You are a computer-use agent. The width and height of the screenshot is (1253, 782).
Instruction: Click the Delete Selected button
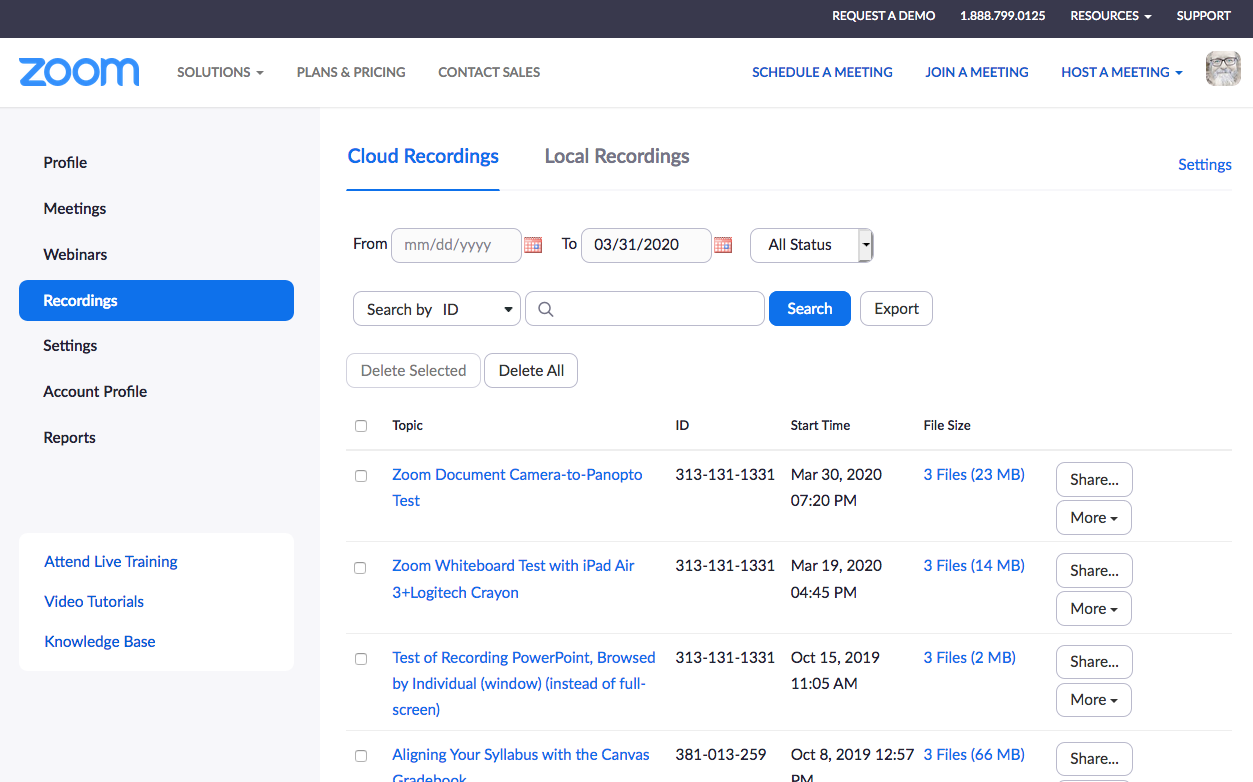[413, 371]
